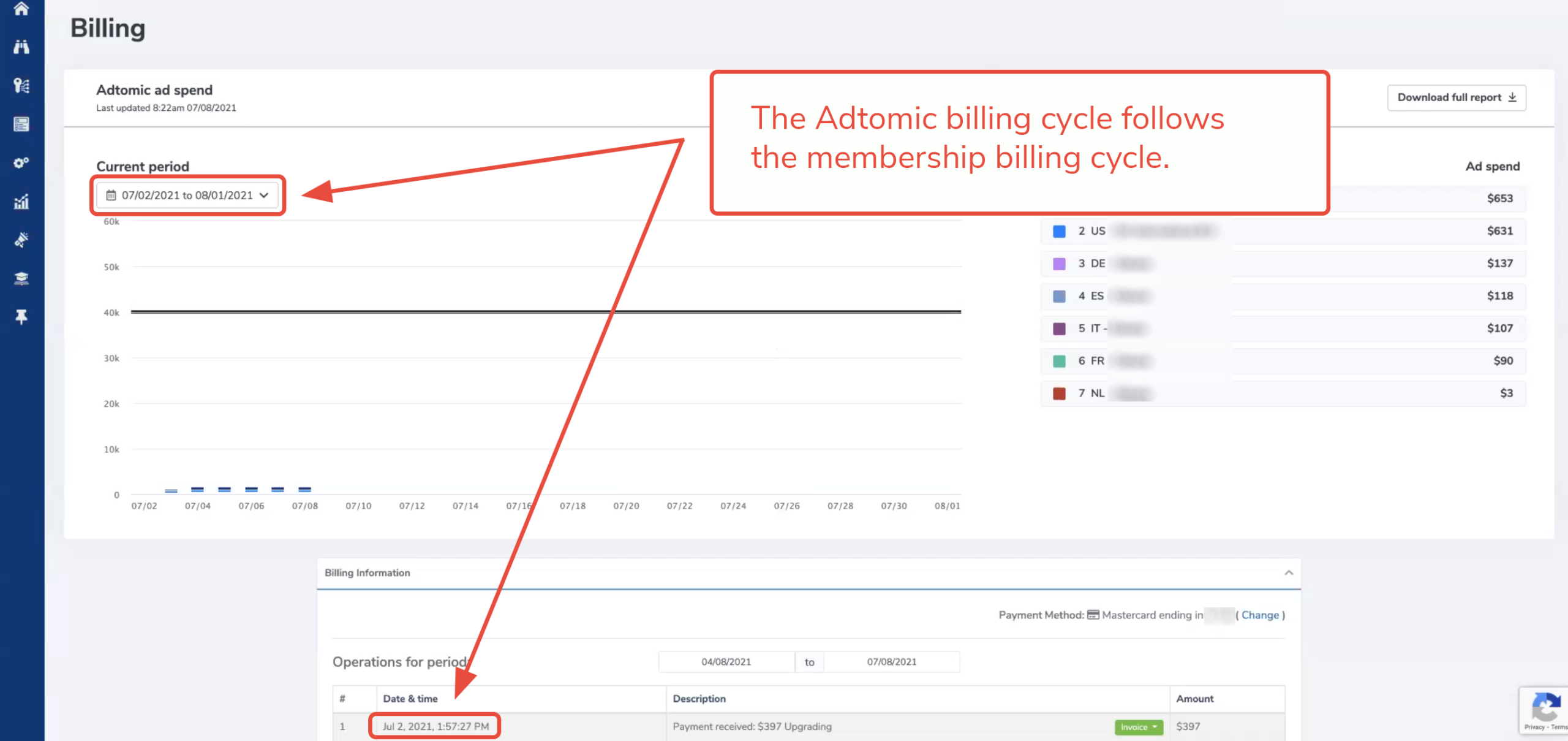
Task: Open the binoculars research icon
Action: click(x=21, y=47)
